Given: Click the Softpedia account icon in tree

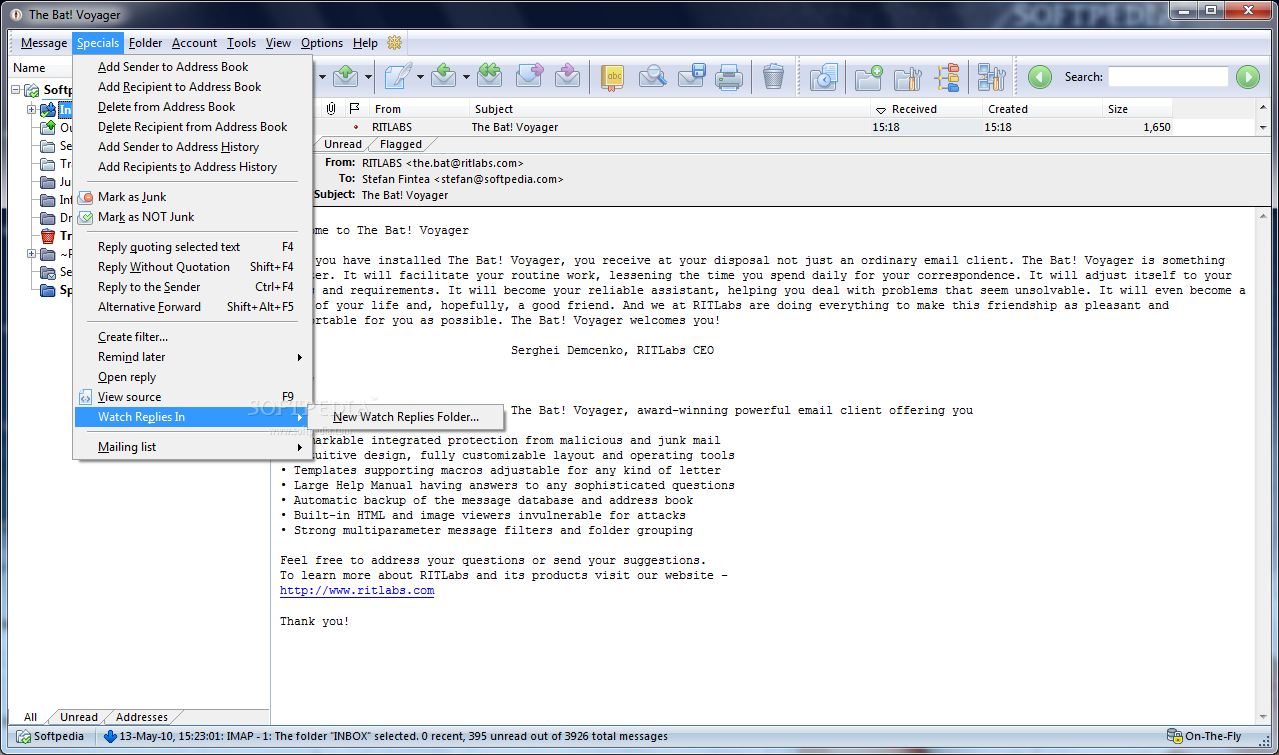Looking at the screenshot, I should pyautogui.click(x=32, y=91).
